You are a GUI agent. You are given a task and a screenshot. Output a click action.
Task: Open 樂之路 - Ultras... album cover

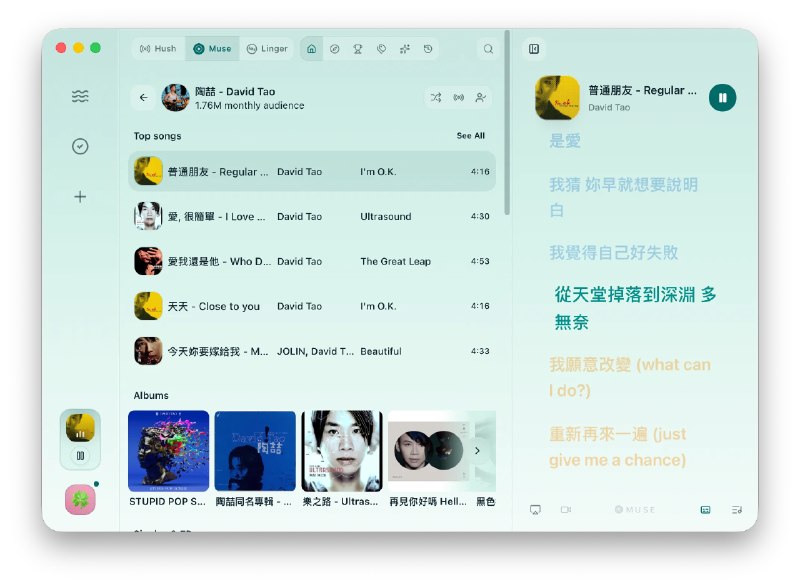[342, 451]
